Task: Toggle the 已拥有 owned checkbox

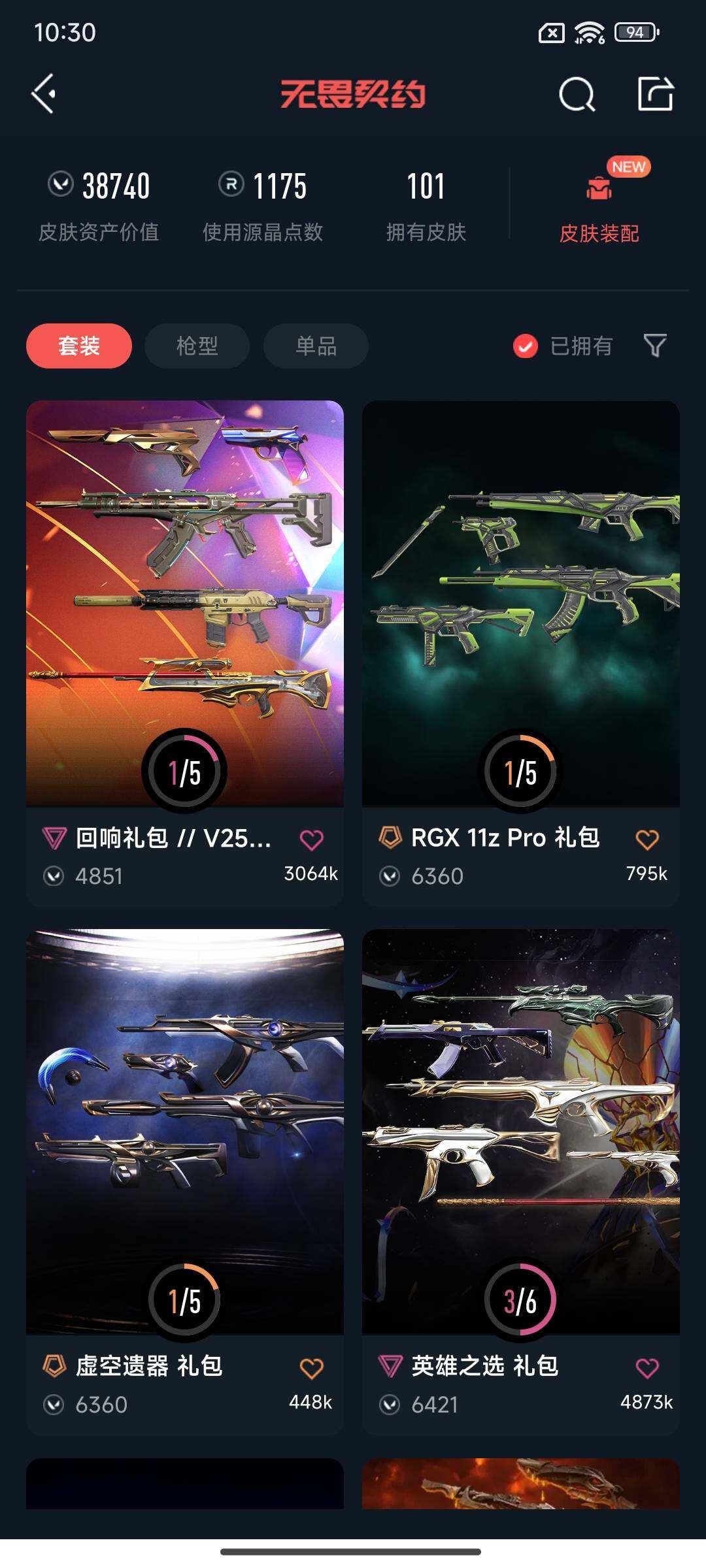Action: [526, 346]
